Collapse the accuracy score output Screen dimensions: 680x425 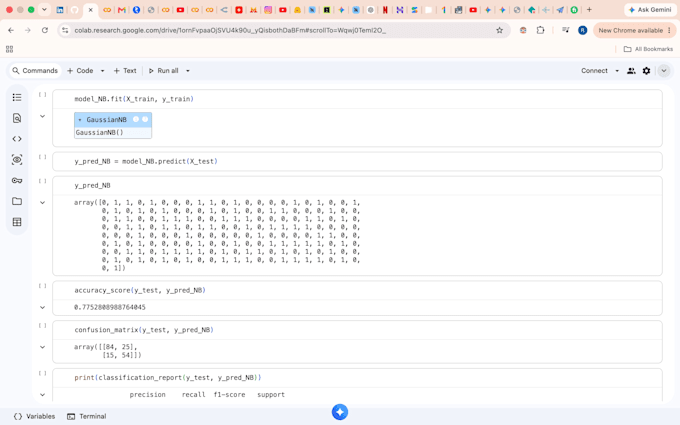coord(42,307)
